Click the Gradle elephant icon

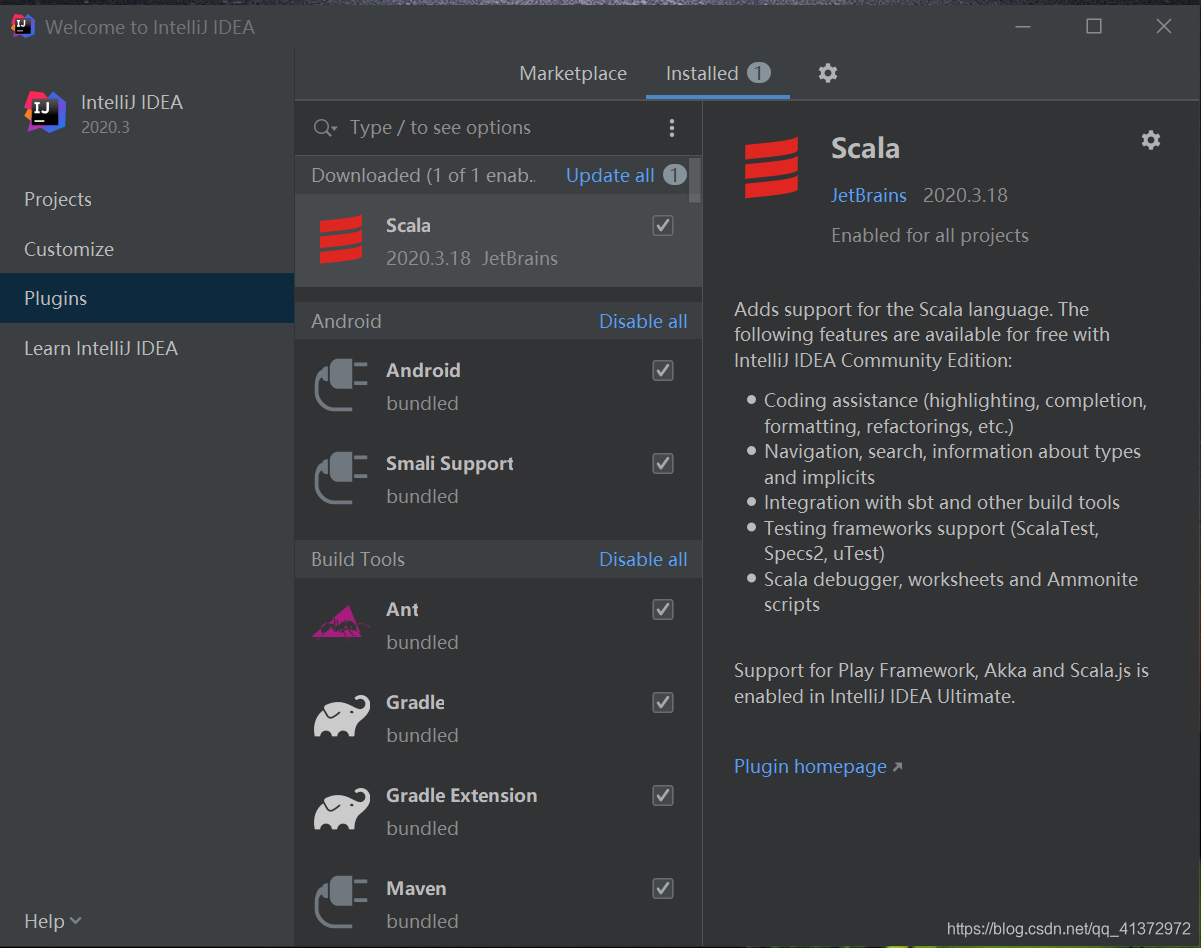click(x=341, y=717)
